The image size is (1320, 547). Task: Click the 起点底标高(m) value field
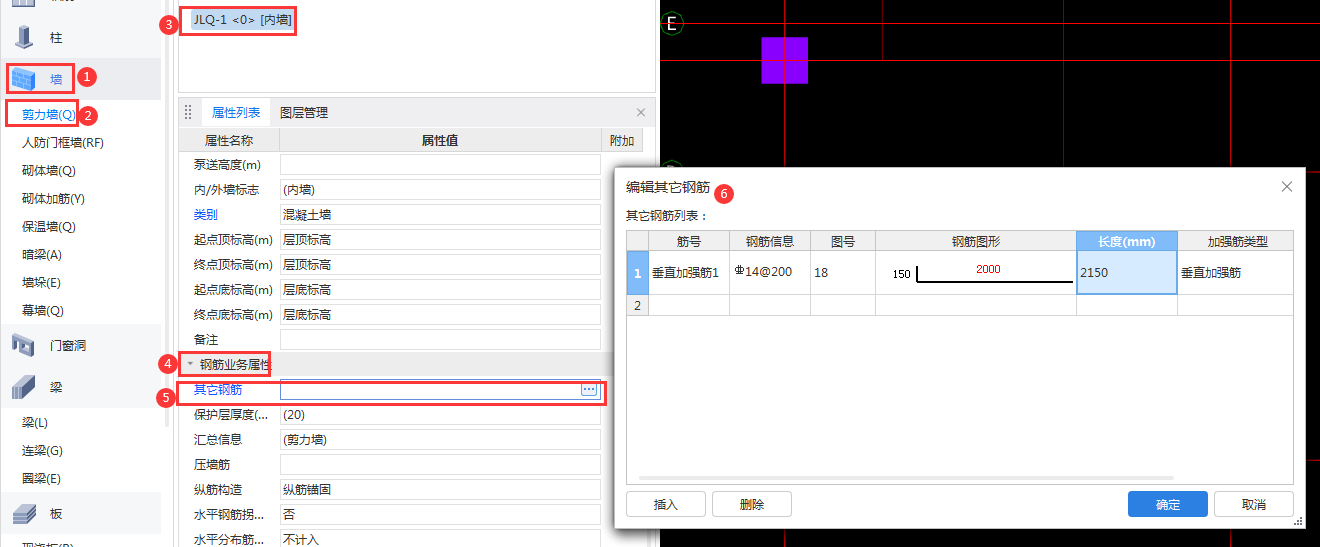(x=440, y=289)
